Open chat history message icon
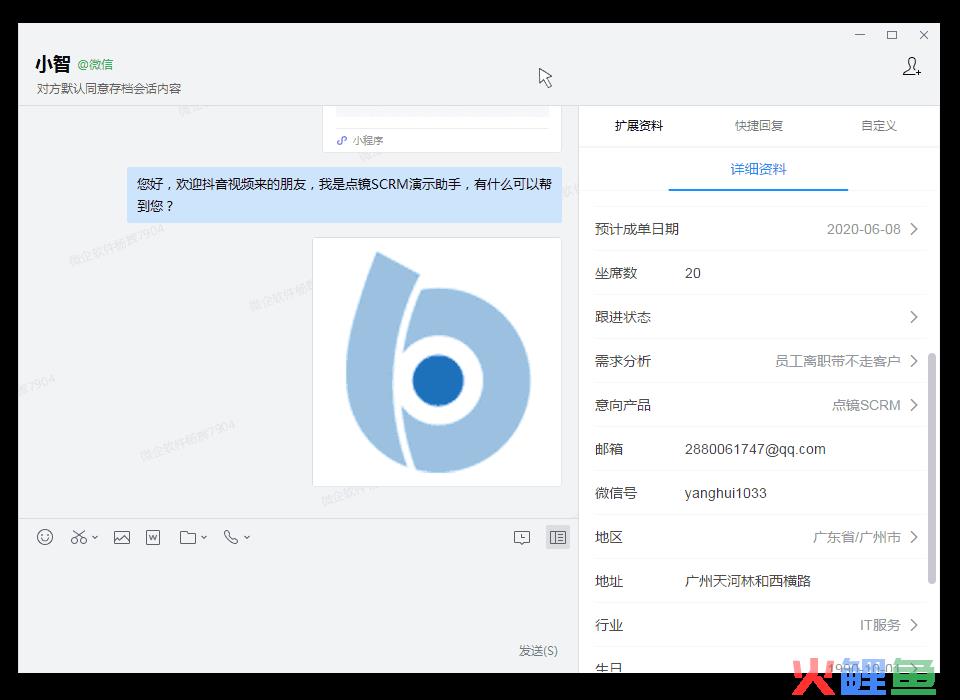Image resolution: width=960 pixels, height=700 pixels. pyautogui.click(x=522, y=538)
